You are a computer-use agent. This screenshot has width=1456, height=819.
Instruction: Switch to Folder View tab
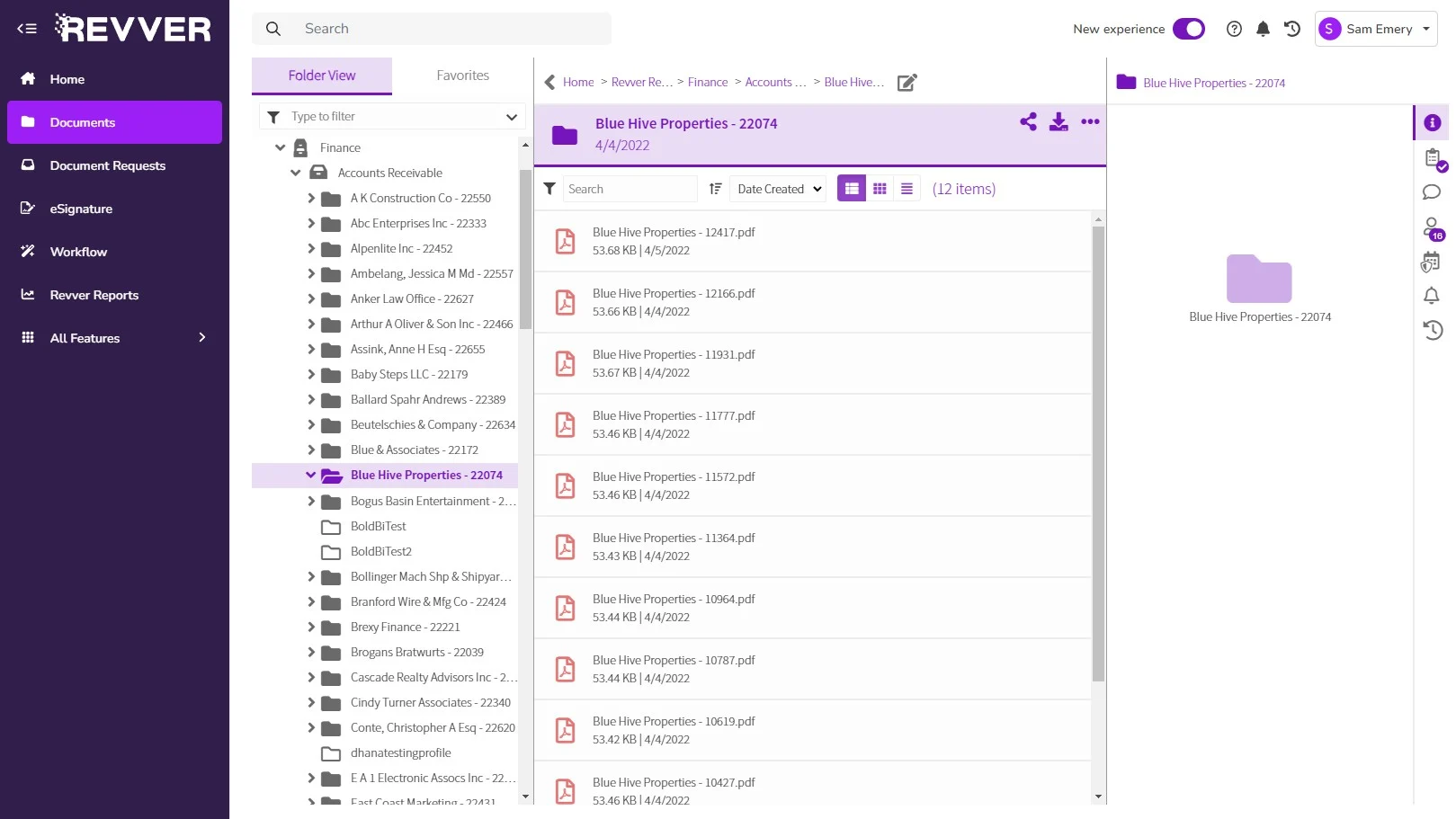[322, 76]
